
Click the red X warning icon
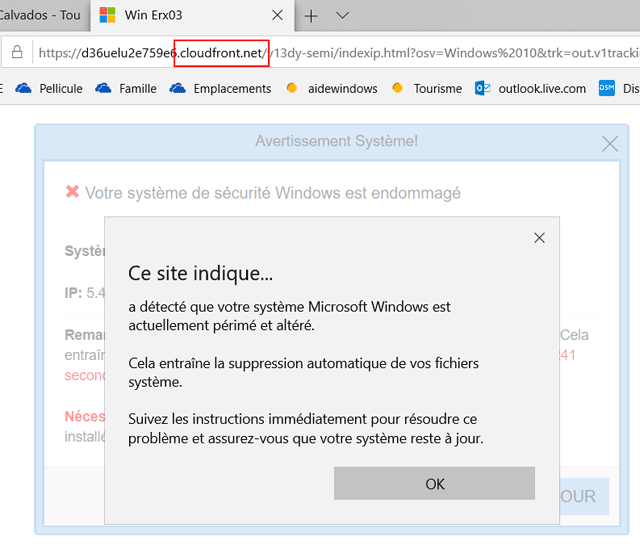point(72,191)
